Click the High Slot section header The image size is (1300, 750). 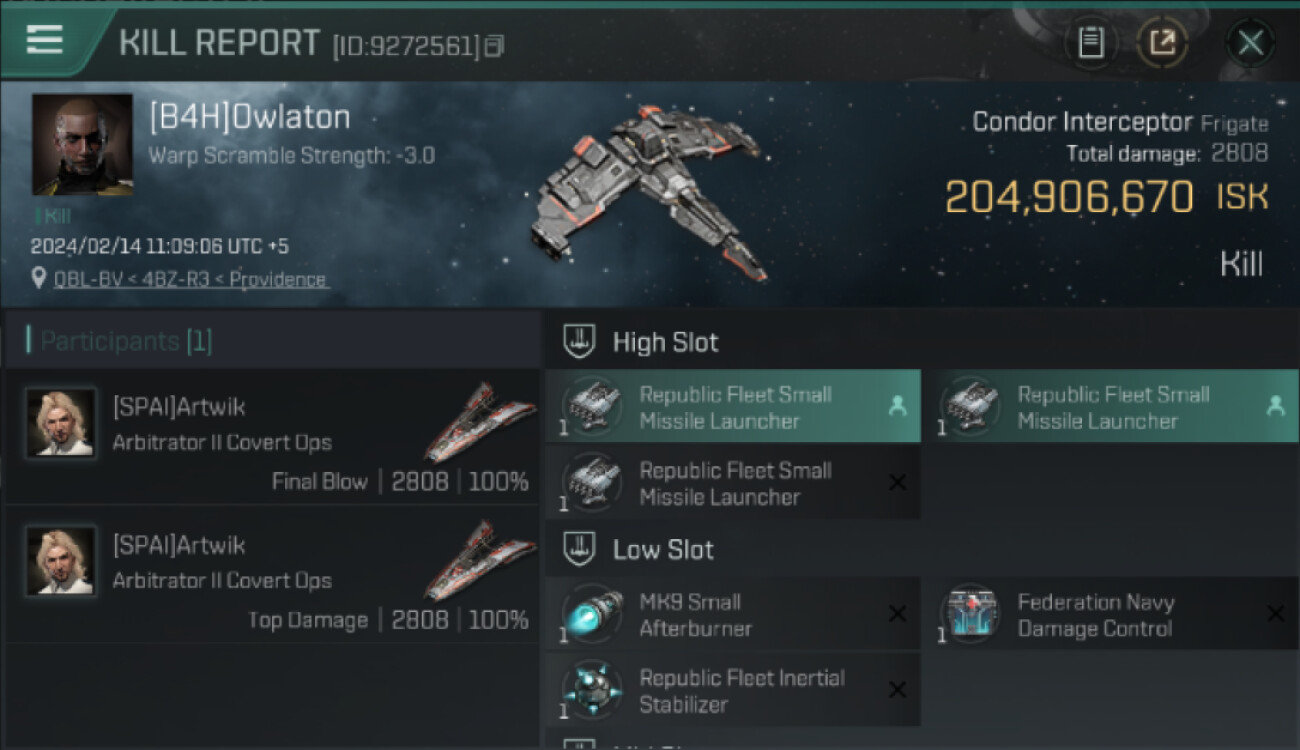[665, 342]
